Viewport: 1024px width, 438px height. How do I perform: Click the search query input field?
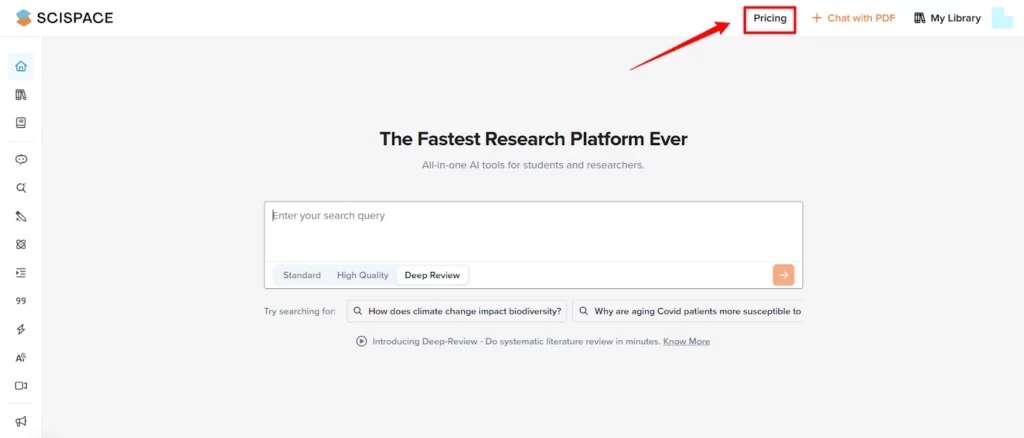coord(532,230)
